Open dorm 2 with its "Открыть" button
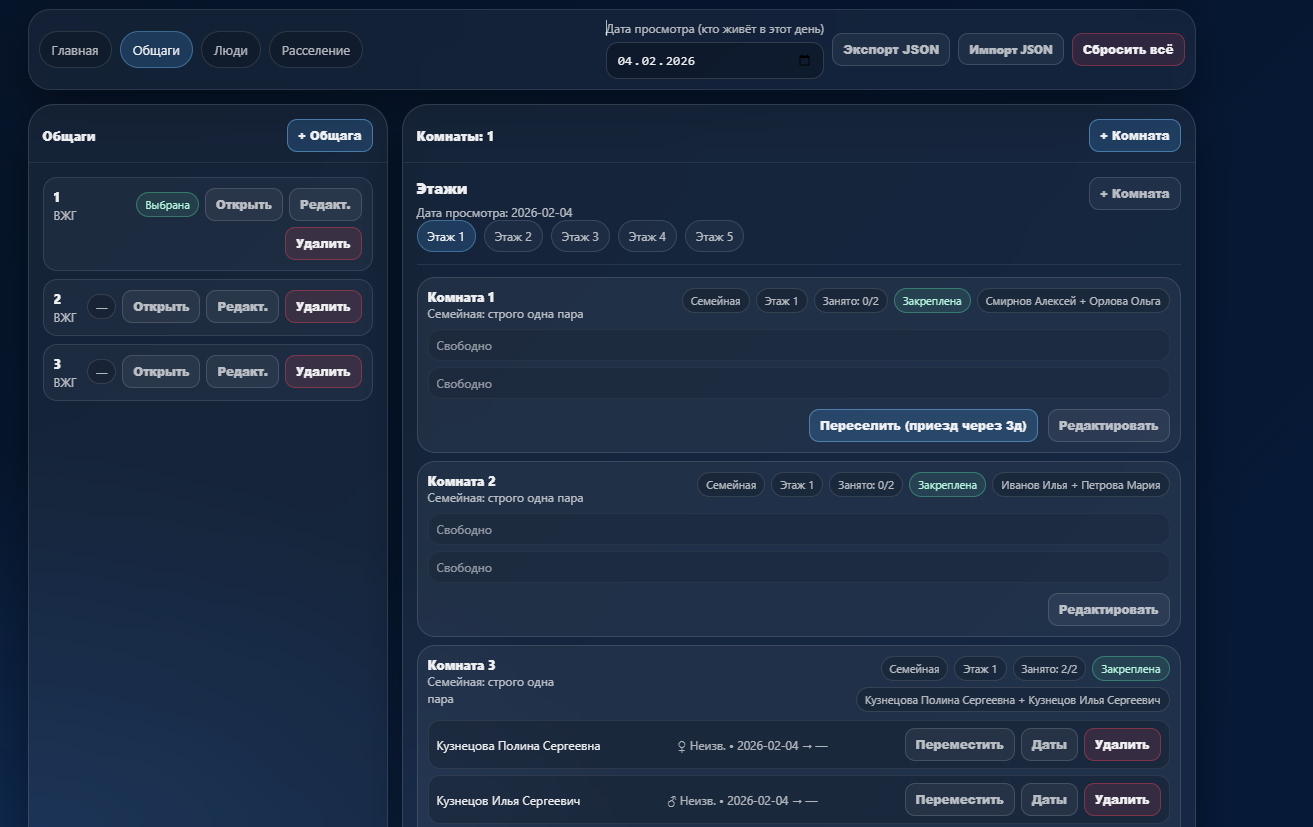The image size is (1313, 827). click(161, 307)
